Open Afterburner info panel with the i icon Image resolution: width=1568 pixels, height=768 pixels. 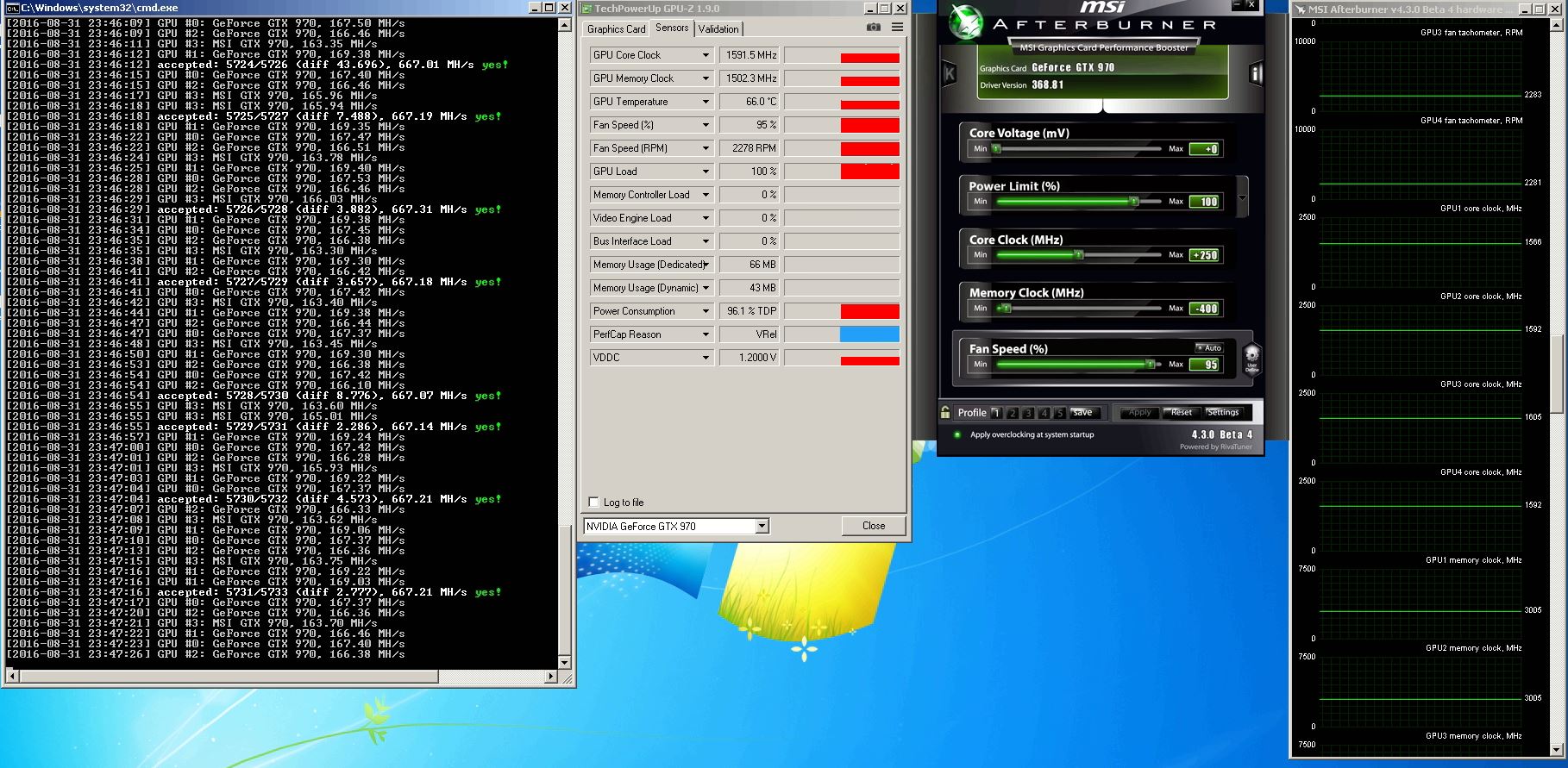click(x=1256, y=73)
